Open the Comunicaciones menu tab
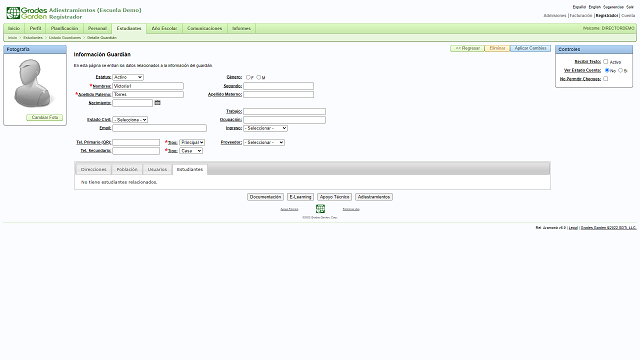The width and height of the screenshot is (640, 360). coord(204,28)
